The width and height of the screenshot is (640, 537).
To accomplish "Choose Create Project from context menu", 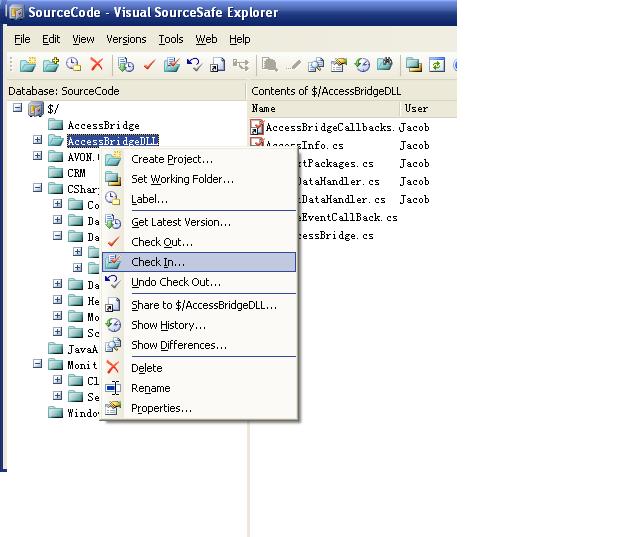I will tap(199, 159).
